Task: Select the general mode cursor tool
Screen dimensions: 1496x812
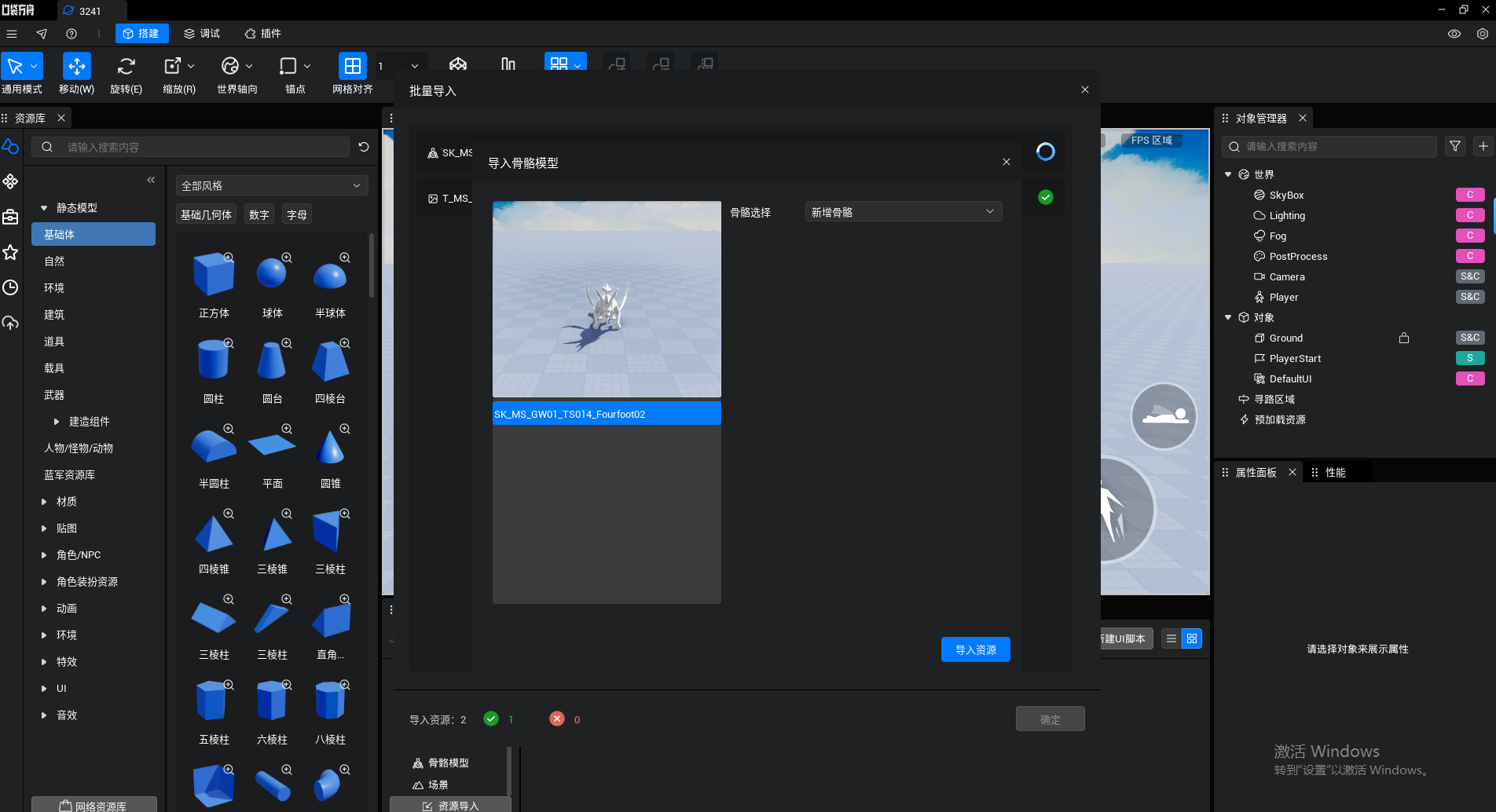Action: coord(16,67)
